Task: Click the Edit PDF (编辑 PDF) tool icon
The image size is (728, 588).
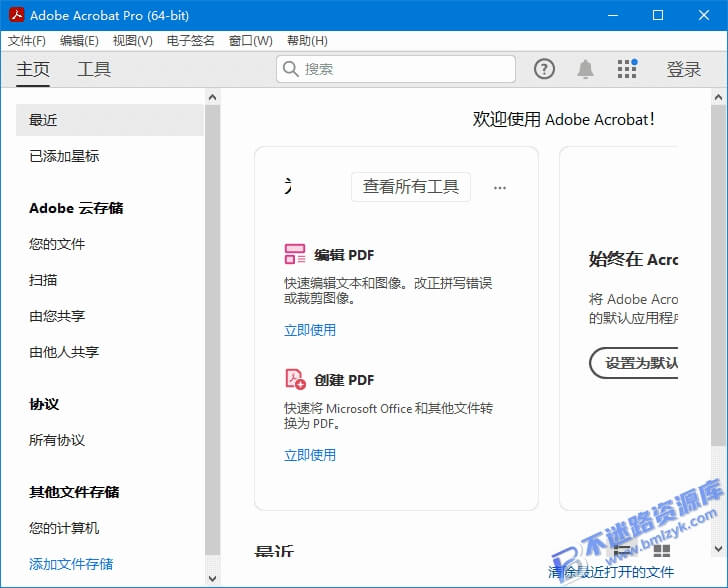Action: coord(295,254)
